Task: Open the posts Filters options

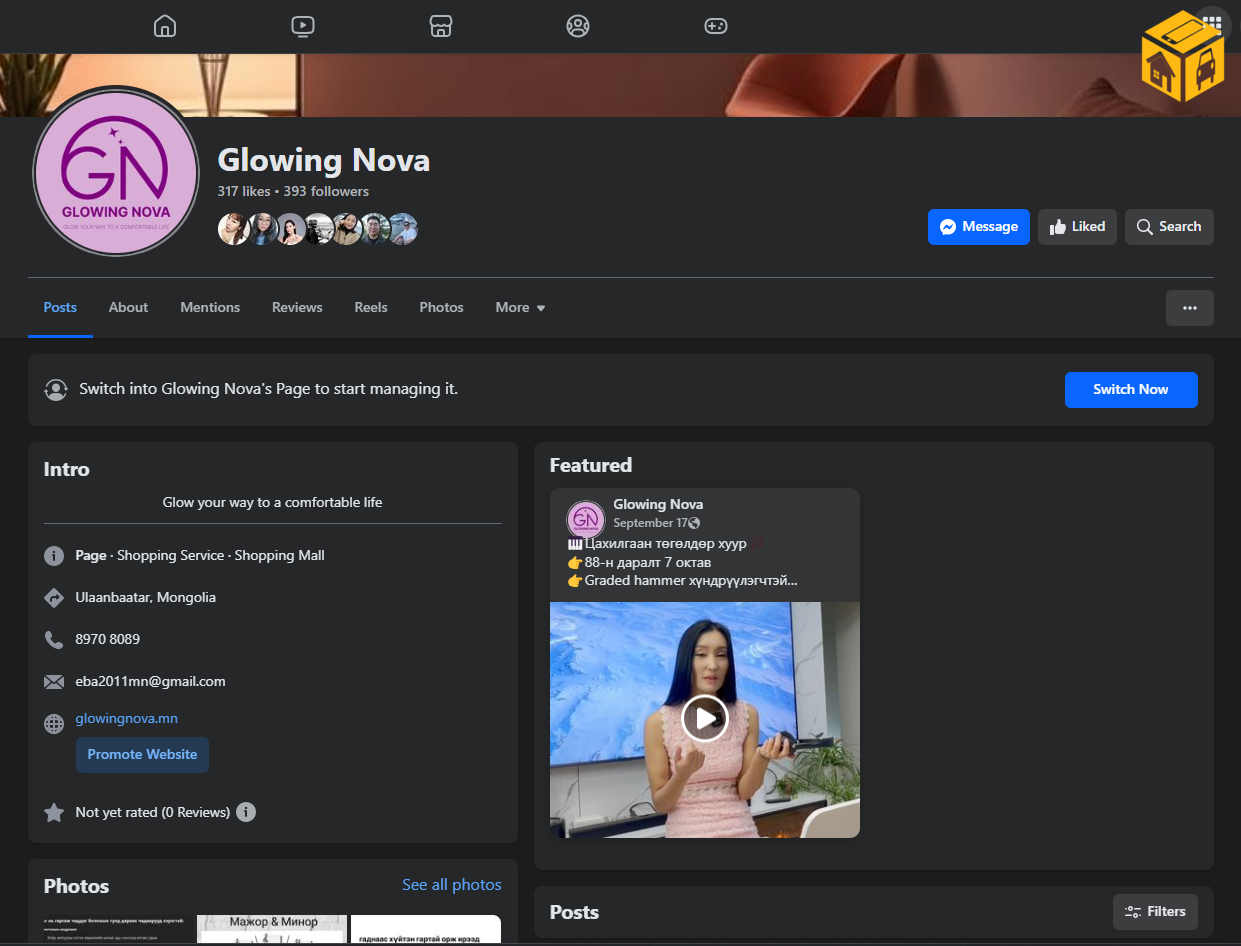Action: [x=1155, y=912]
